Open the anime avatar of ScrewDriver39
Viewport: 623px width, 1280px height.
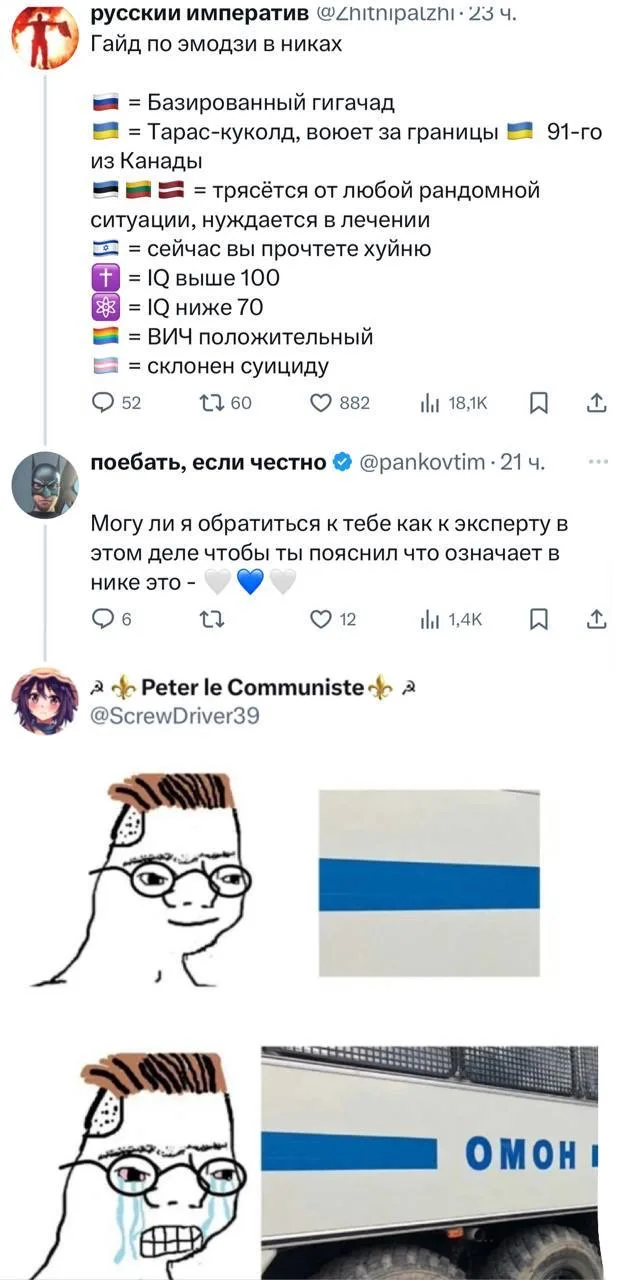tap(44, 701)
